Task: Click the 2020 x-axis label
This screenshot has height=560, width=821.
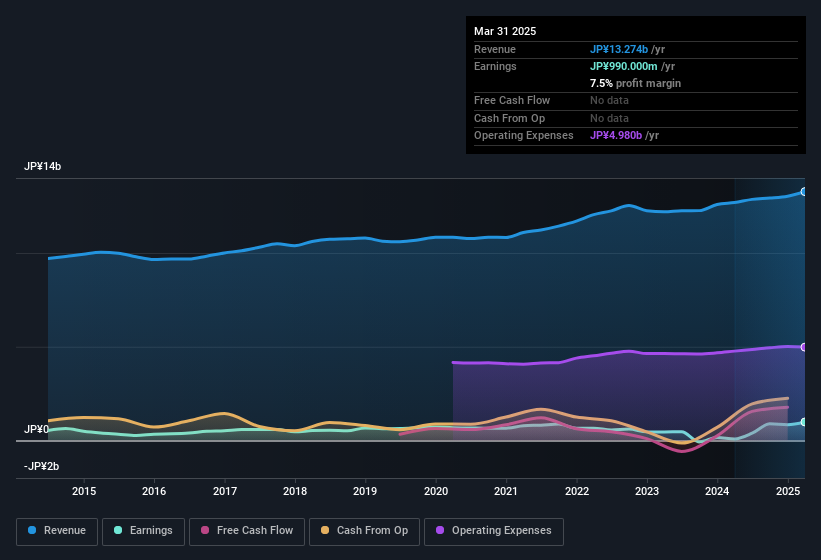Action: tap(436, 491)
